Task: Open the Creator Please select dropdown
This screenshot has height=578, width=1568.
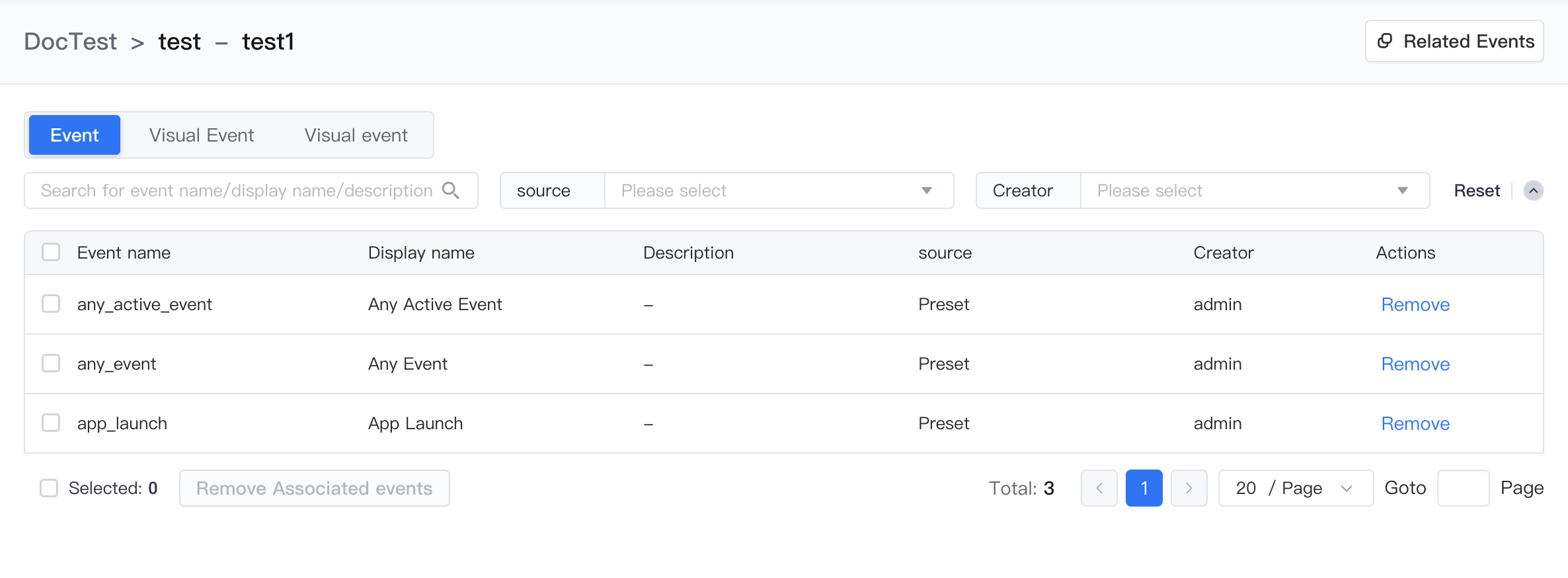Action: [1255, 190]
